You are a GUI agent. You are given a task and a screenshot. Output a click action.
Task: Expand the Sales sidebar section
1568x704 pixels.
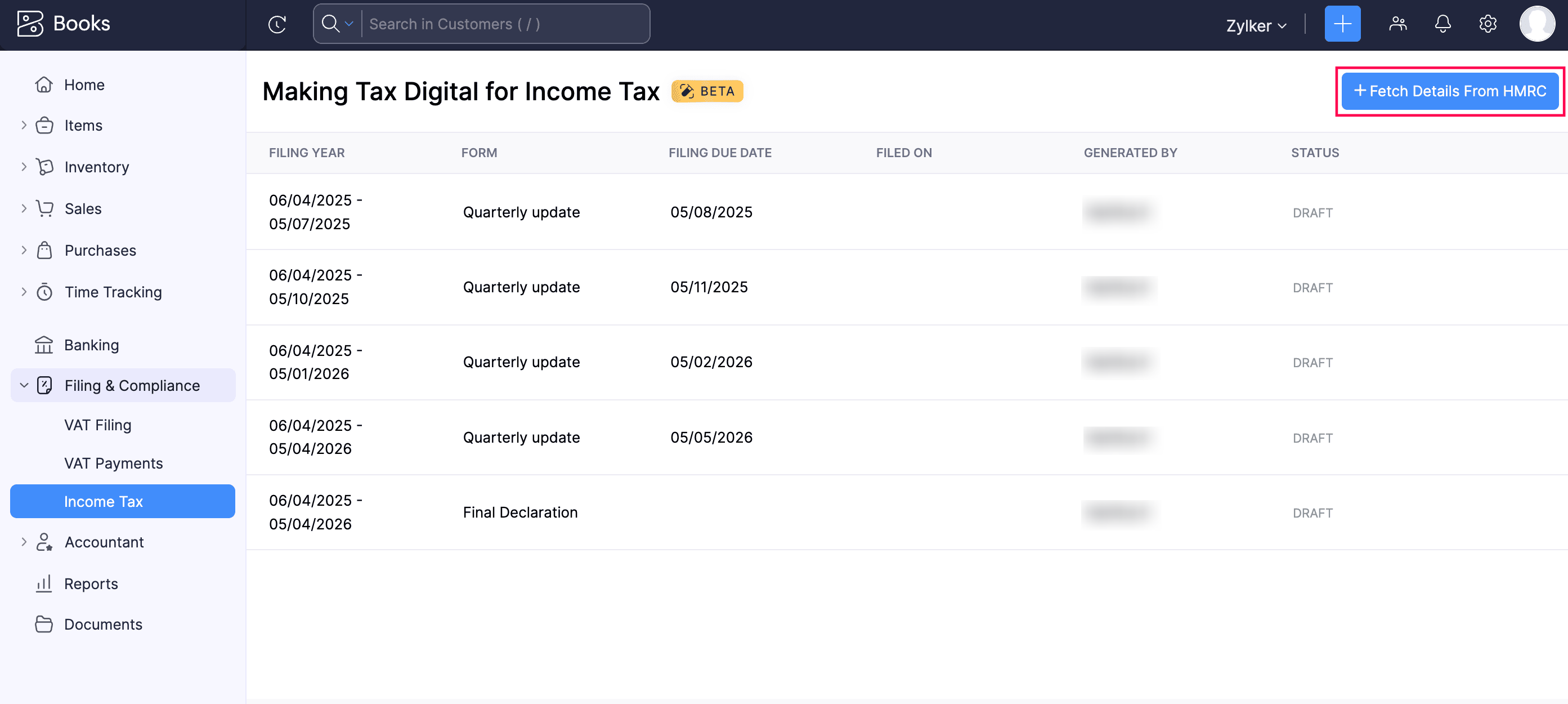(24, 209)
